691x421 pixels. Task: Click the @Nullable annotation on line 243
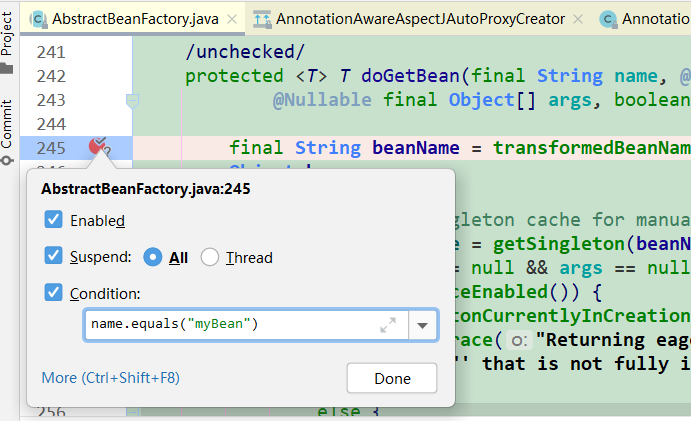click(322, 100)
